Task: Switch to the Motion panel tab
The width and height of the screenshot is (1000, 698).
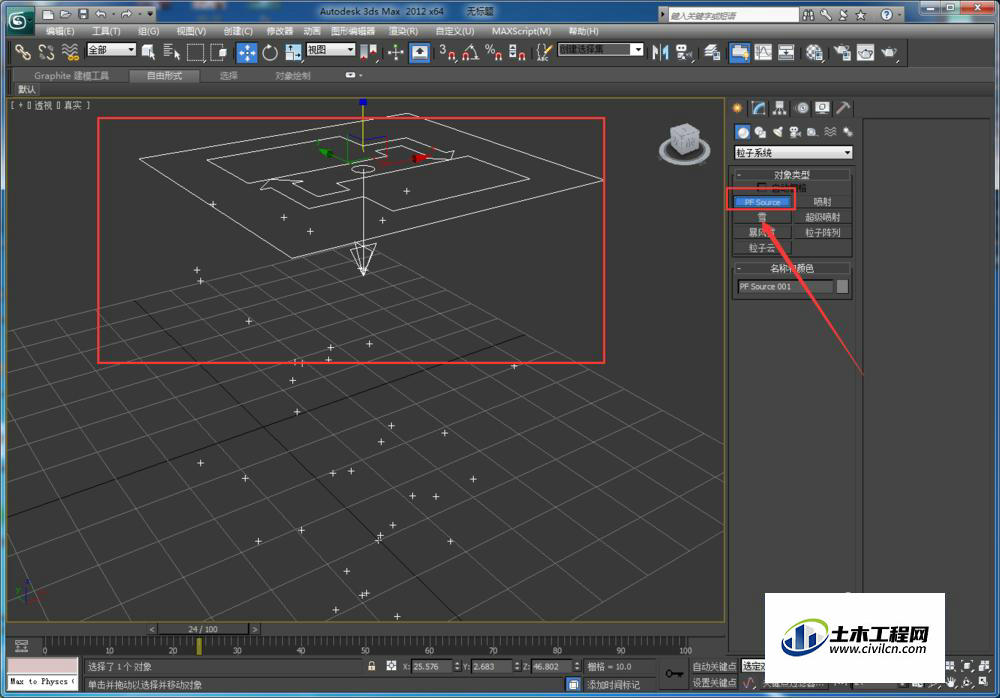Action: point(802,108)
